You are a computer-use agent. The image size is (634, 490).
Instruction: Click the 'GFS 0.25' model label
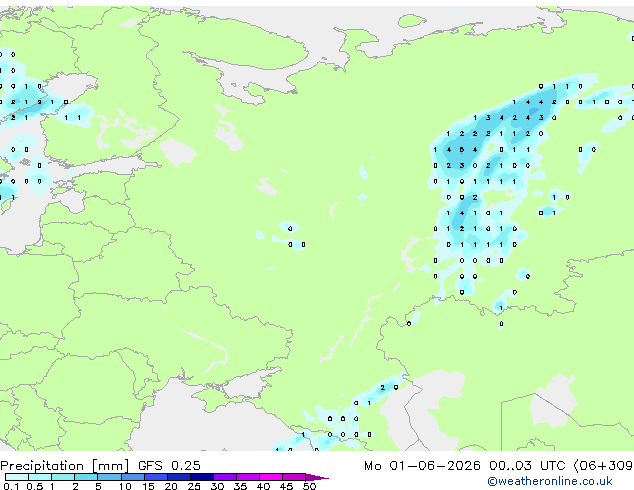pyautogui.click(x=169, y=466)
